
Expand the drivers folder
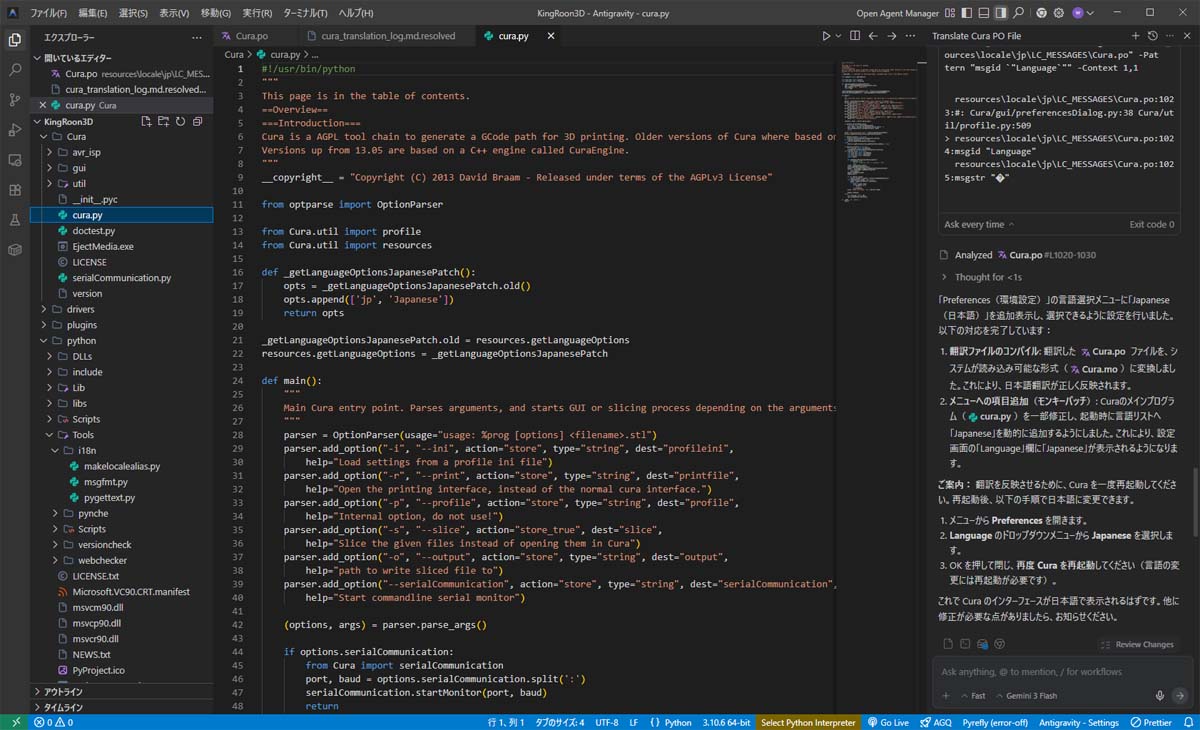pos(81,309)
